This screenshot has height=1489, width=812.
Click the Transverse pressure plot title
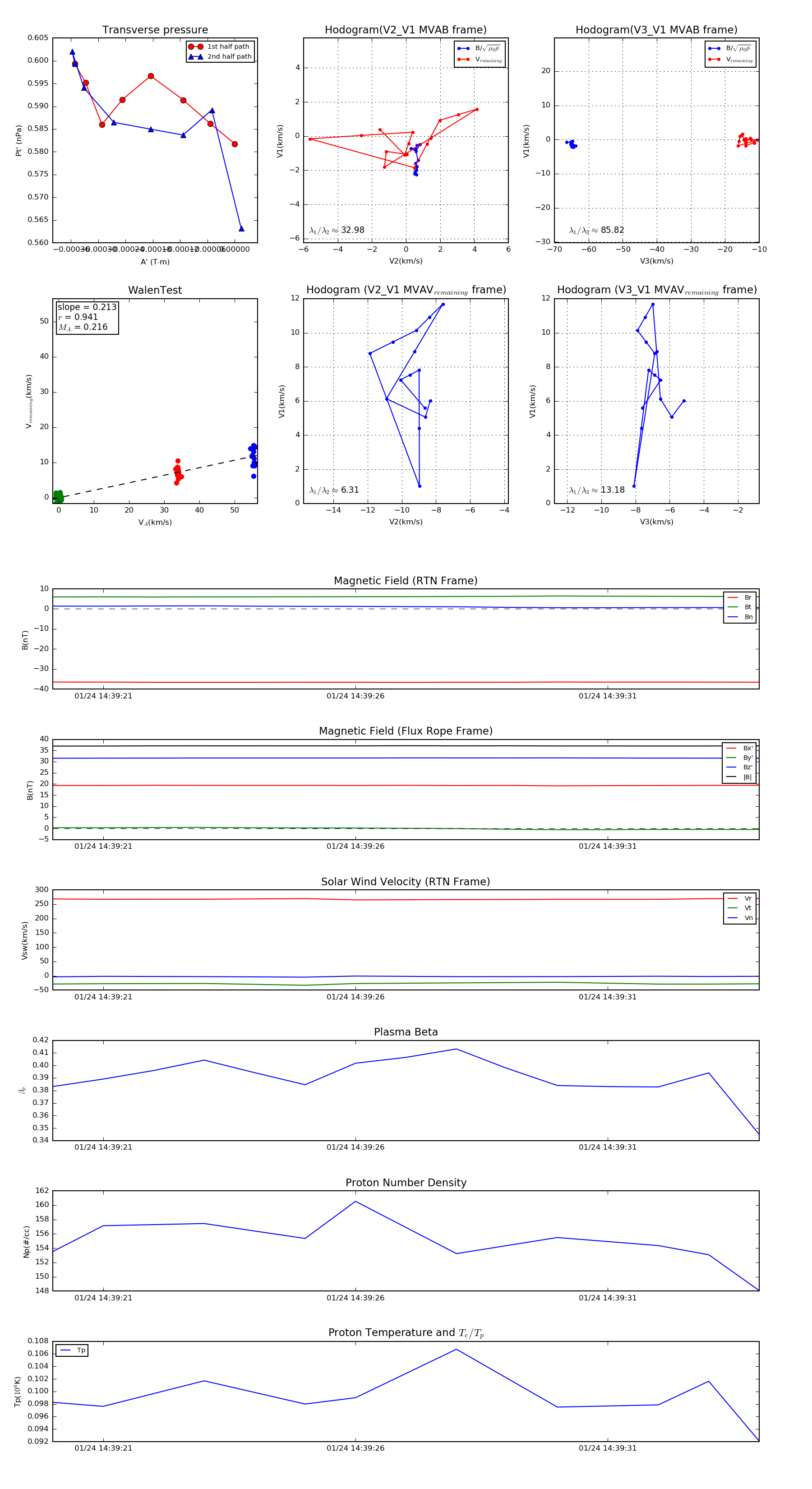(x=155, y=30)
